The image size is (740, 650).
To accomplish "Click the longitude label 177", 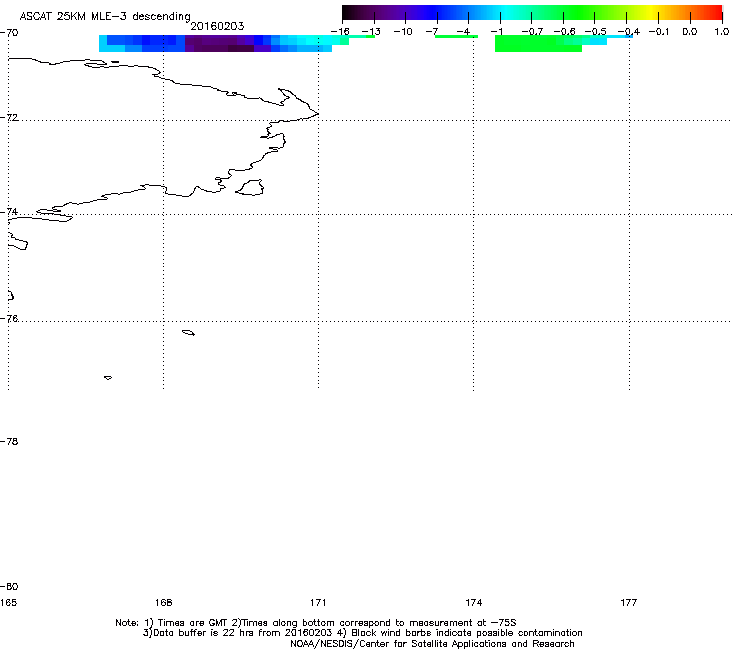I will (629, 602).
